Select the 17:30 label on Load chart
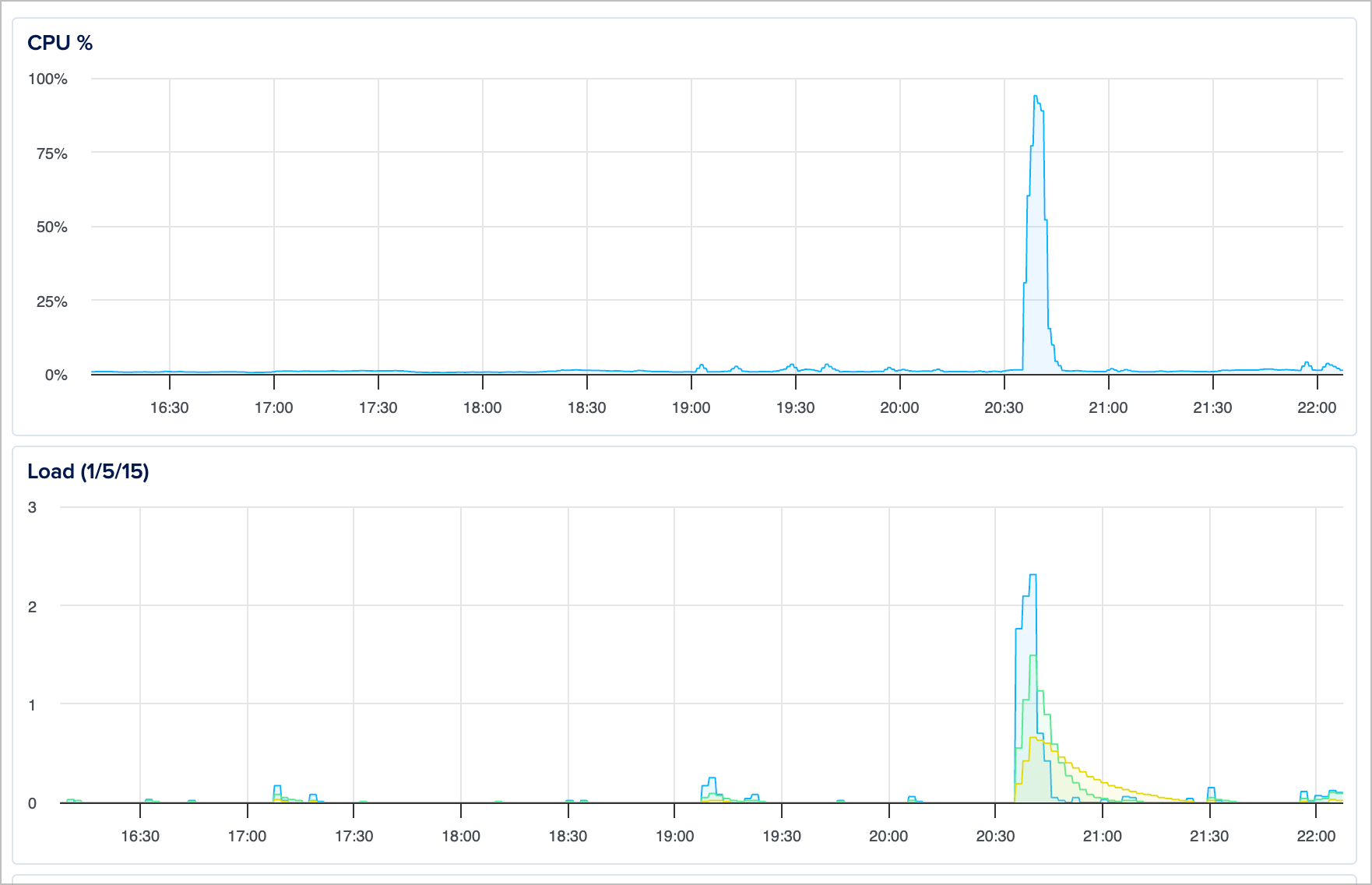 (x=354, y=836)
